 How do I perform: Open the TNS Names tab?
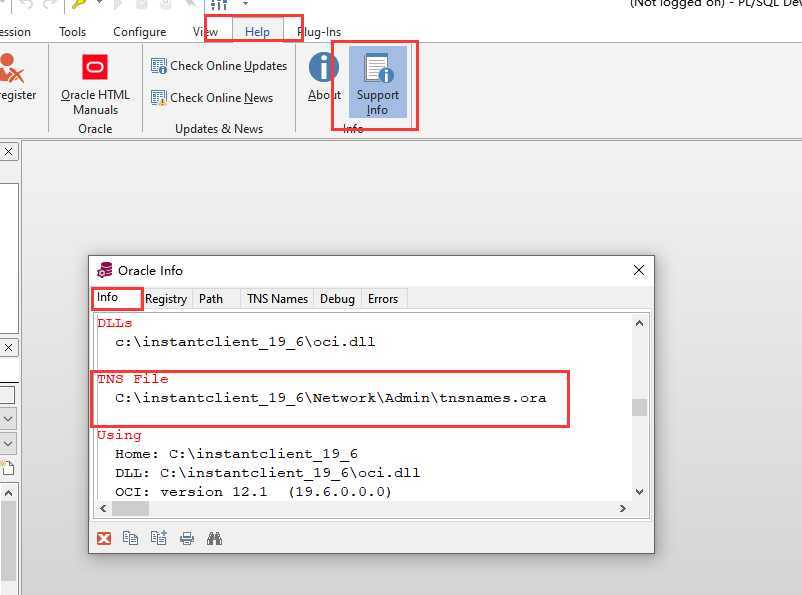coord(277,299)
